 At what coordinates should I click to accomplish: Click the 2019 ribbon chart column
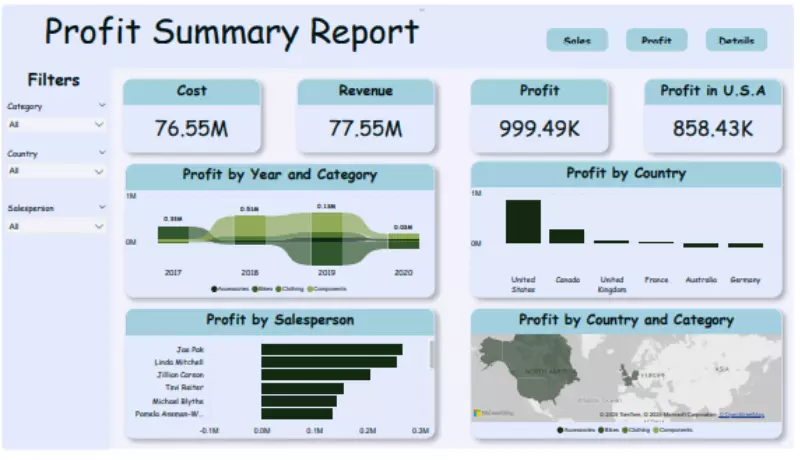point(327,239)
